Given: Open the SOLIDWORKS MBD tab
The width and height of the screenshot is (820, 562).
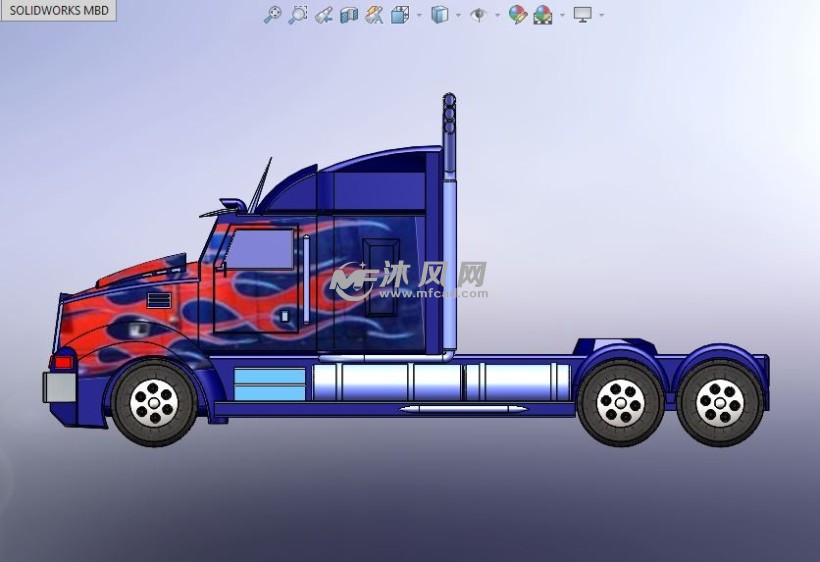Looking at the screenshot, I should pos(59,10).
